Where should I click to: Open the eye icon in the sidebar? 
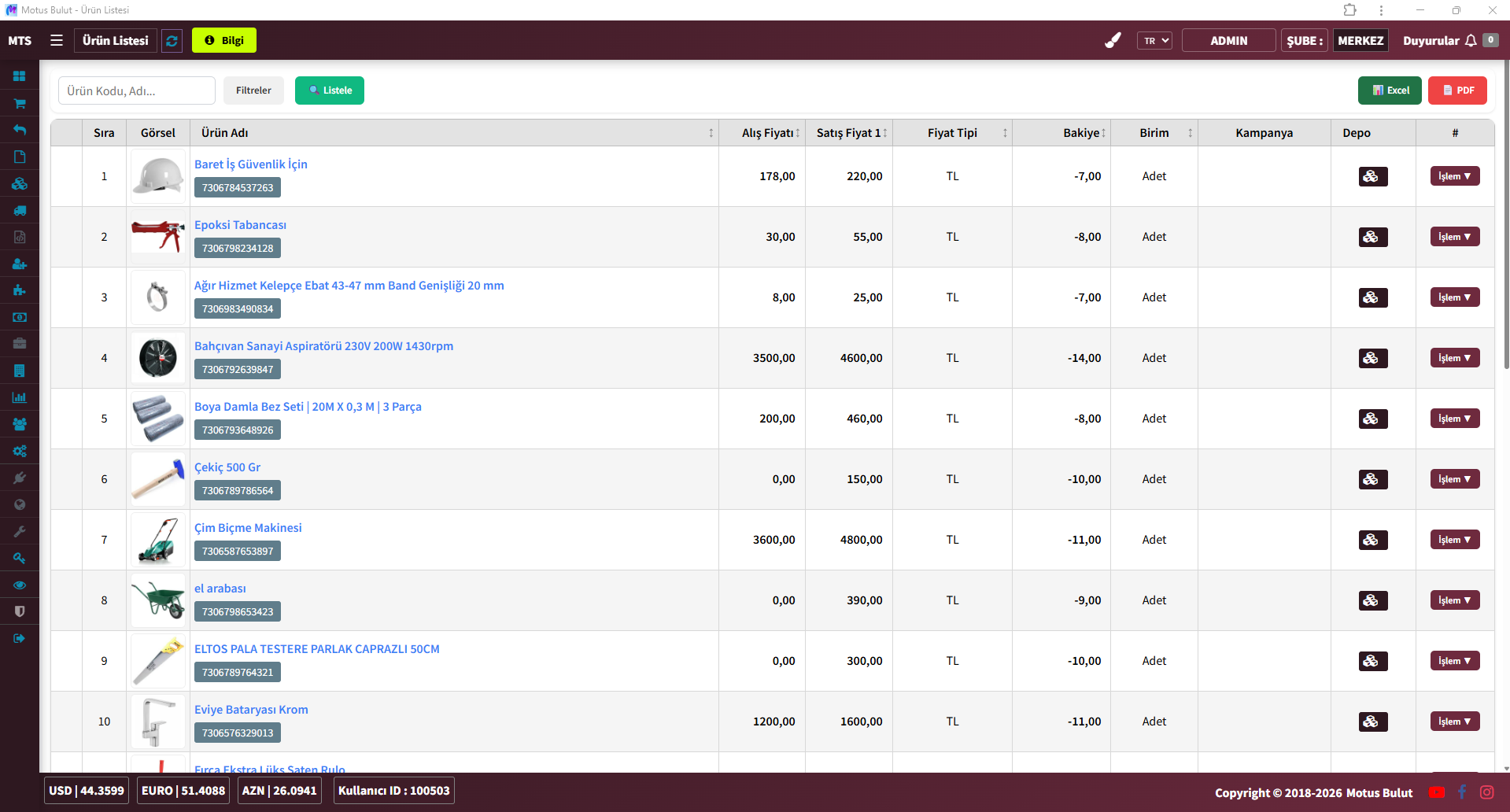click(20, 585)
